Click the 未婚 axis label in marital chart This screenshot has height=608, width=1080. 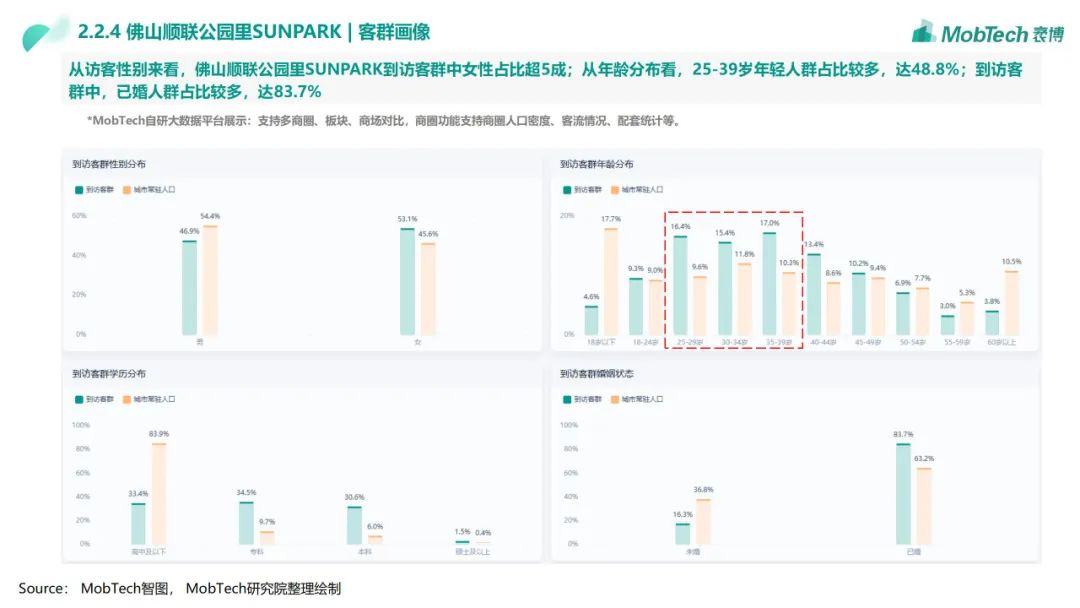pyautogui.click(x=693, y=552)
